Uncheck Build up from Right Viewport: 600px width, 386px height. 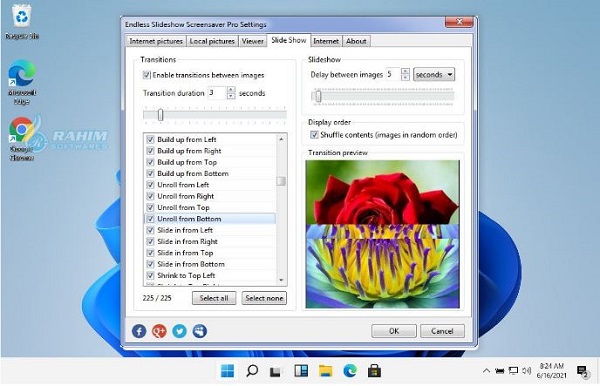tap(150, 151)
